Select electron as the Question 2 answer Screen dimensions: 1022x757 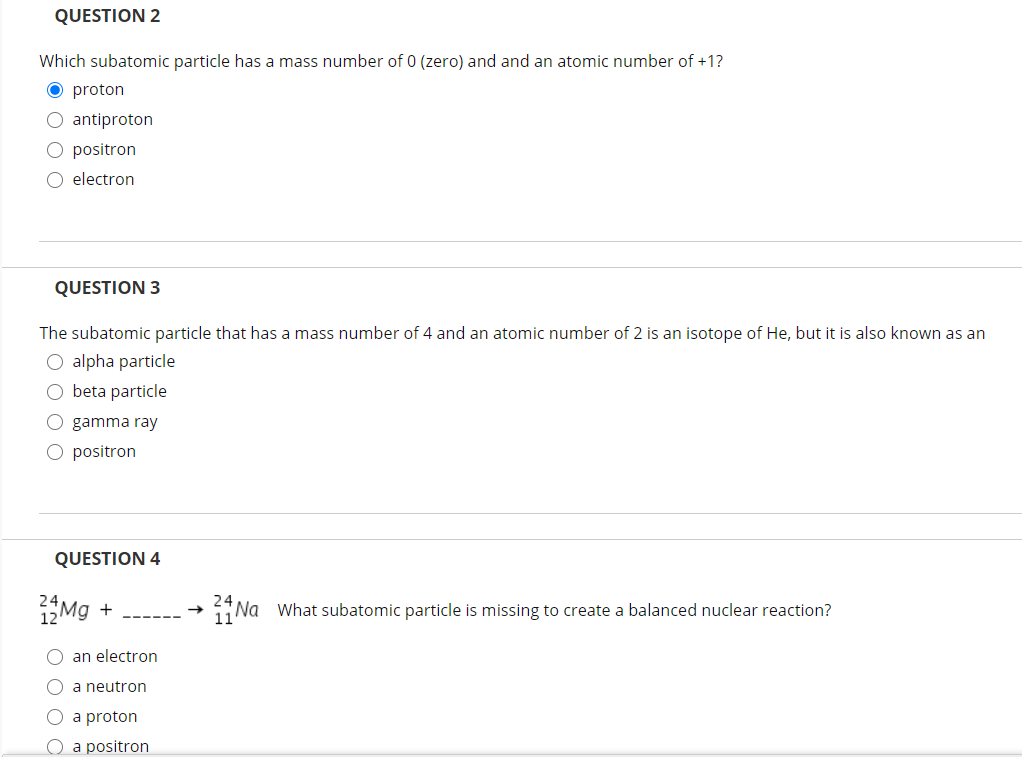[55, 179]
